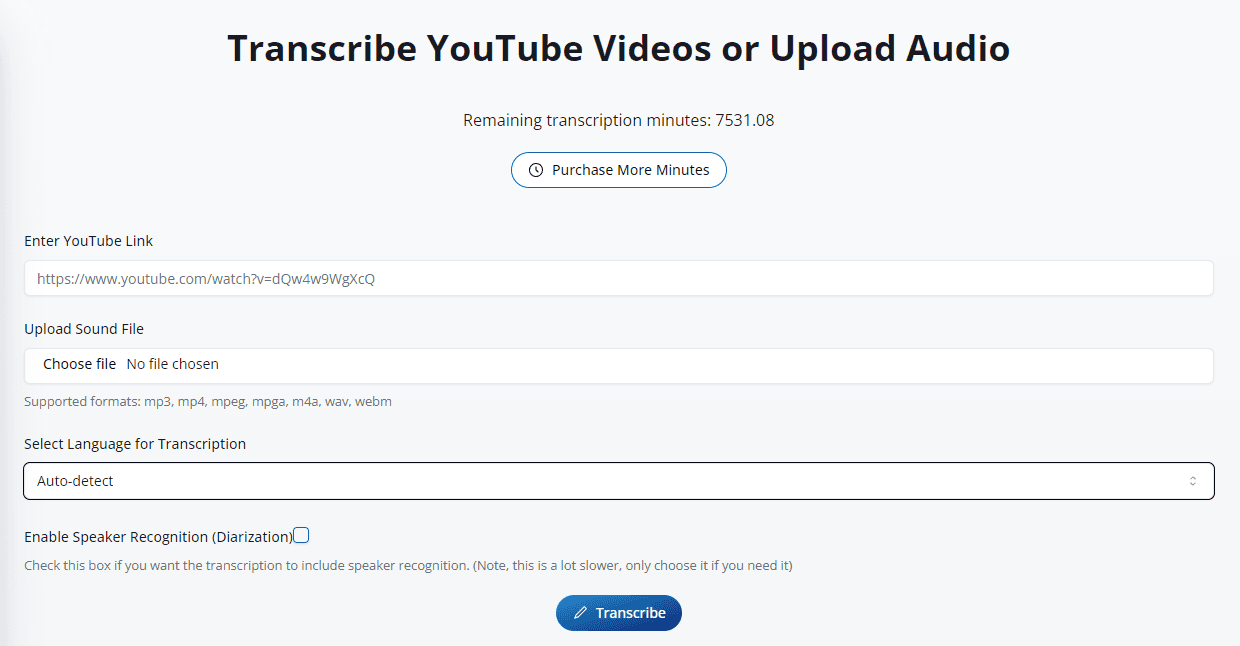Click the empty right side of the file upload field
This screenshot has height=646, width=1240.
pos(800,365)
